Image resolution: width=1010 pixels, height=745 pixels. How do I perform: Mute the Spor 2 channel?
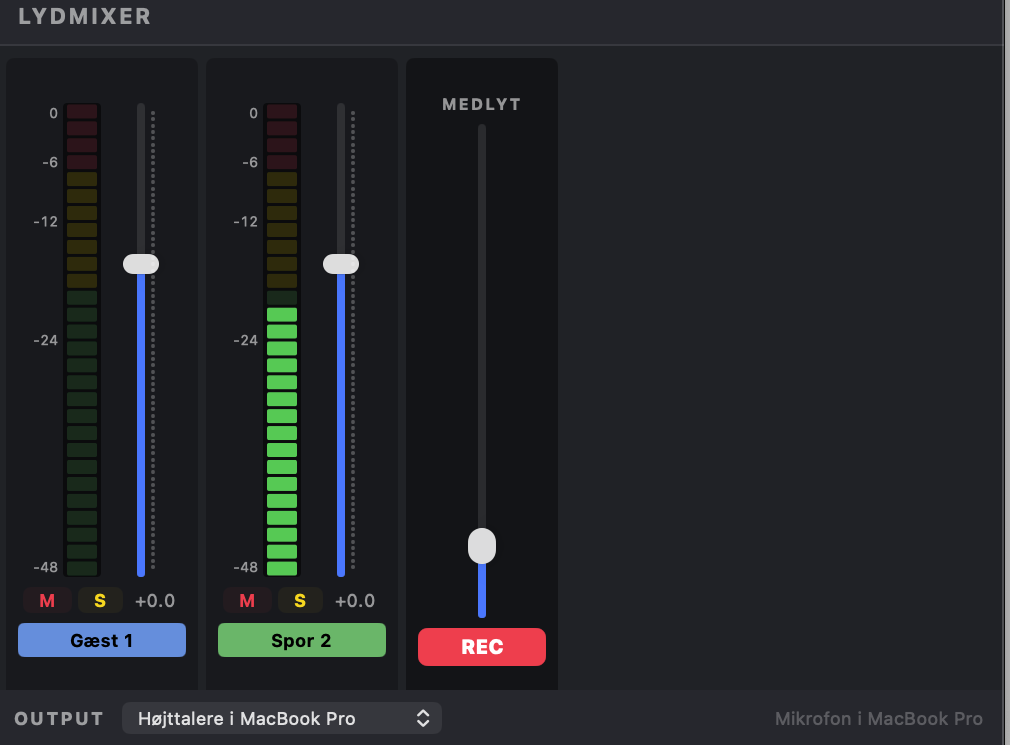(247, 600)
